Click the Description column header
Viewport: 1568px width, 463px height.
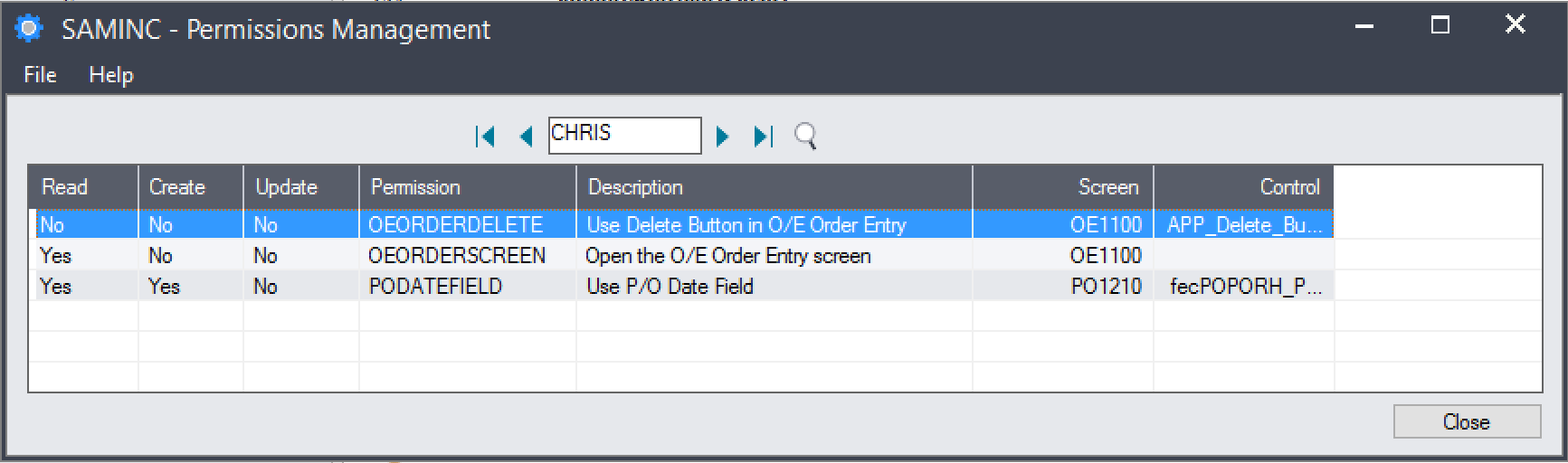point(774,187)
